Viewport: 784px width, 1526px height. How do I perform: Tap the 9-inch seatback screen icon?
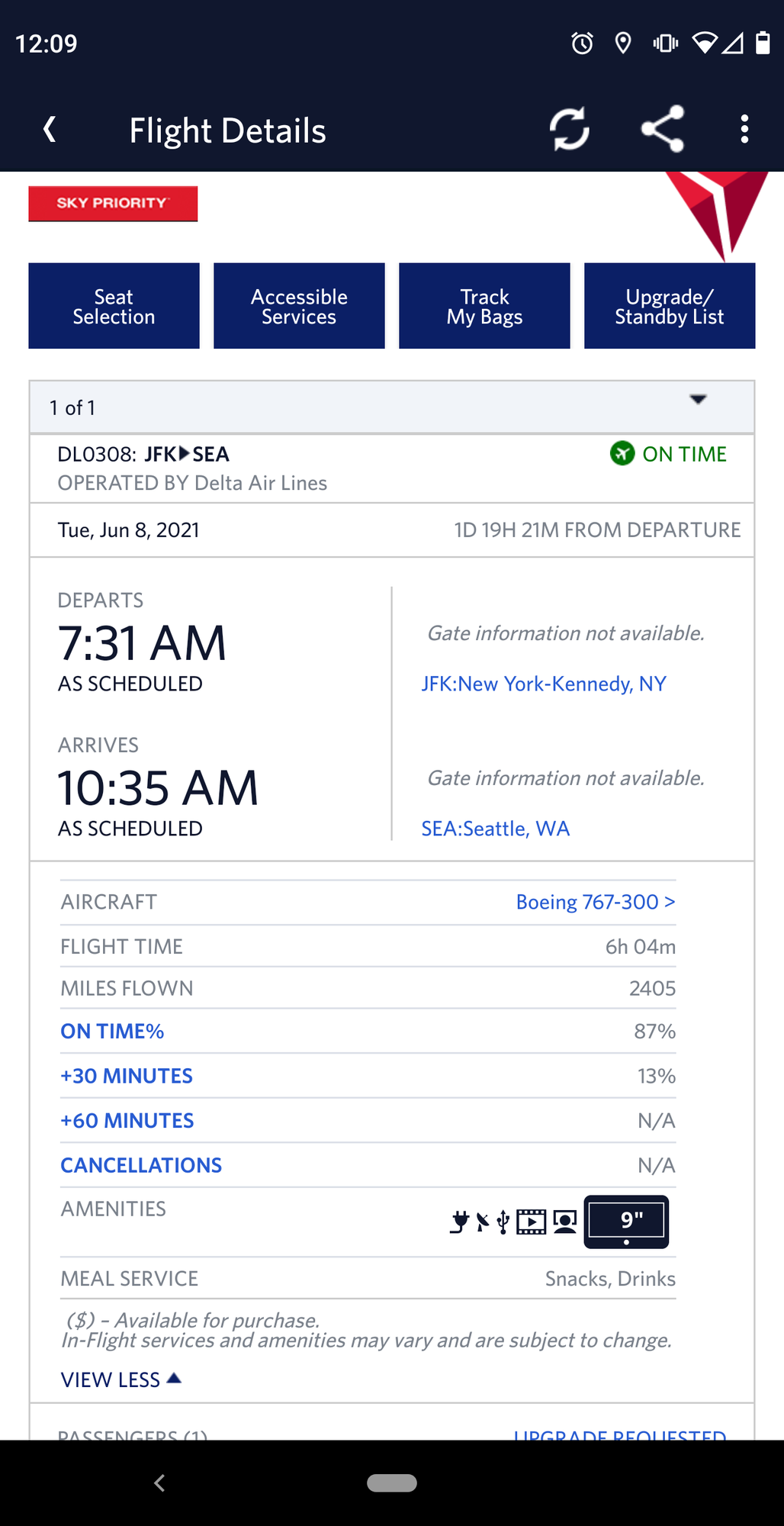(x=626, y=1222)
